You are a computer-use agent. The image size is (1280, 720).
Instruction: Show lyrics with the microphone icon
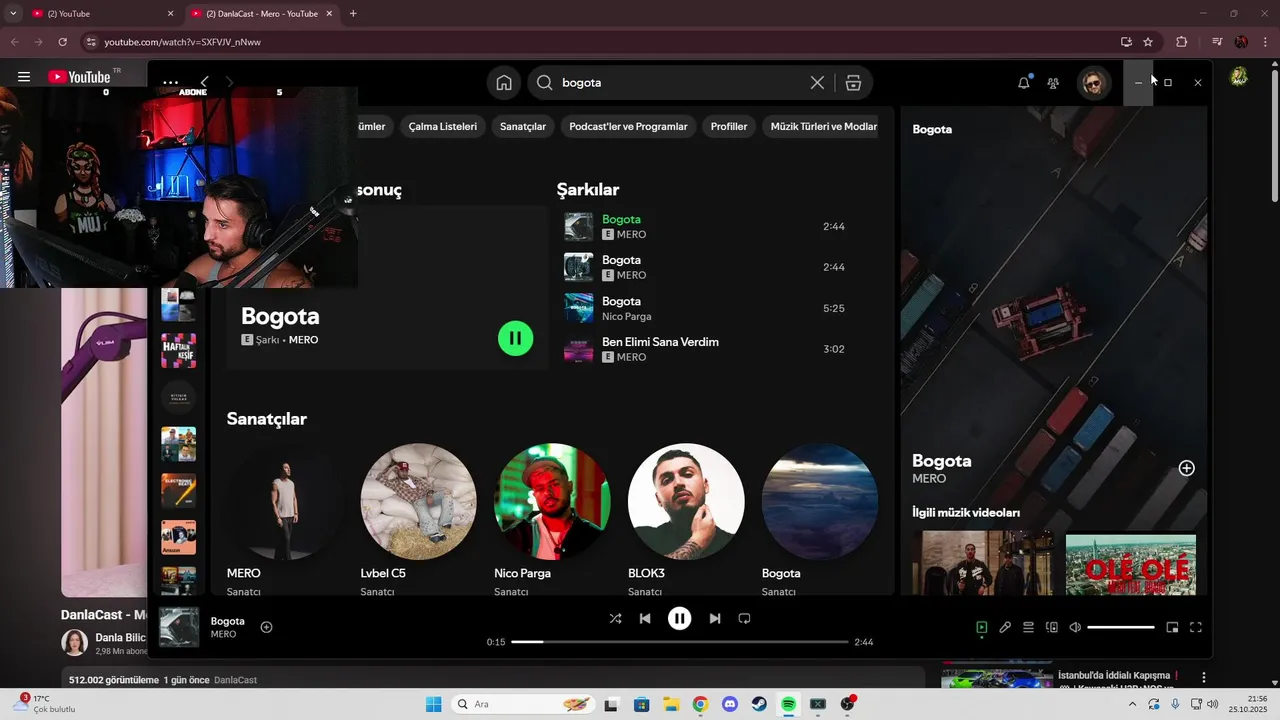click(x=1005, y=628)
